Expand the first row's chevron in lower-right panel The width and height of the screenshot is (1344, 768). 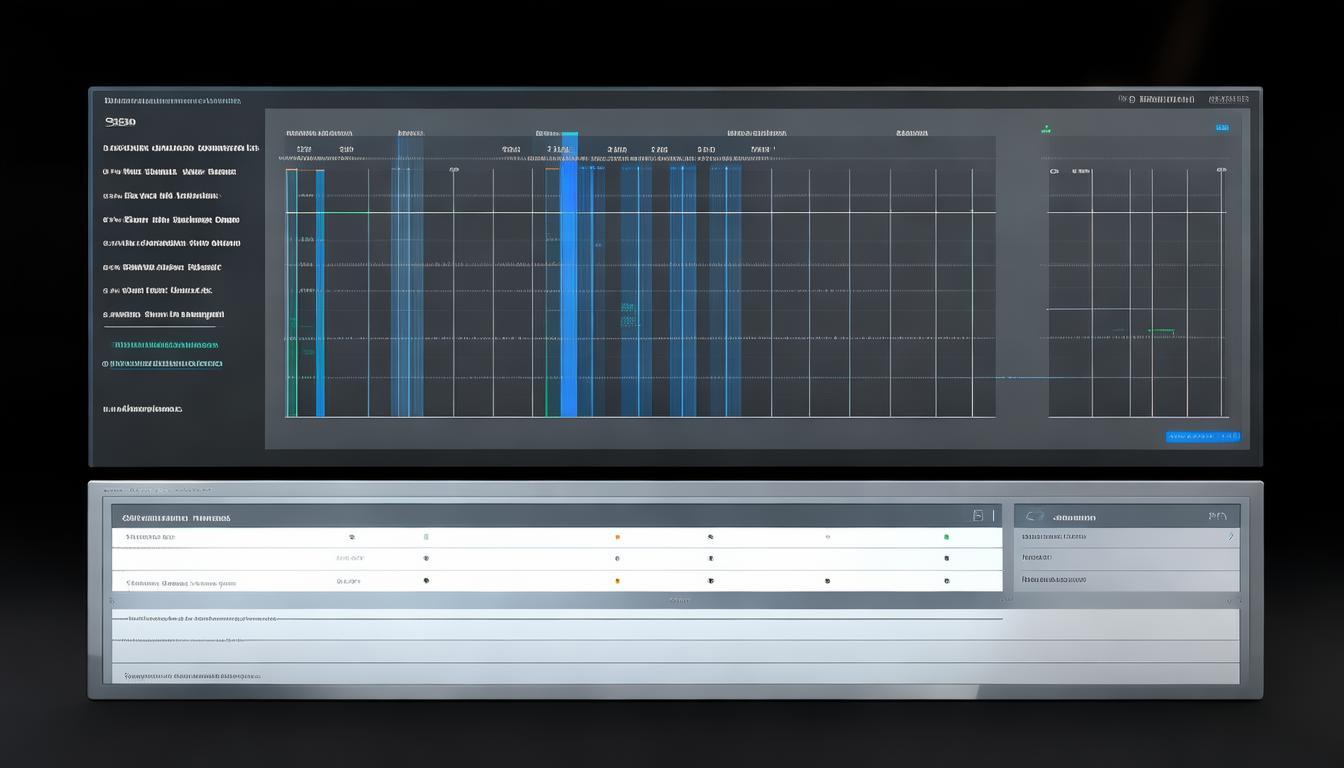click(1230, 537)
